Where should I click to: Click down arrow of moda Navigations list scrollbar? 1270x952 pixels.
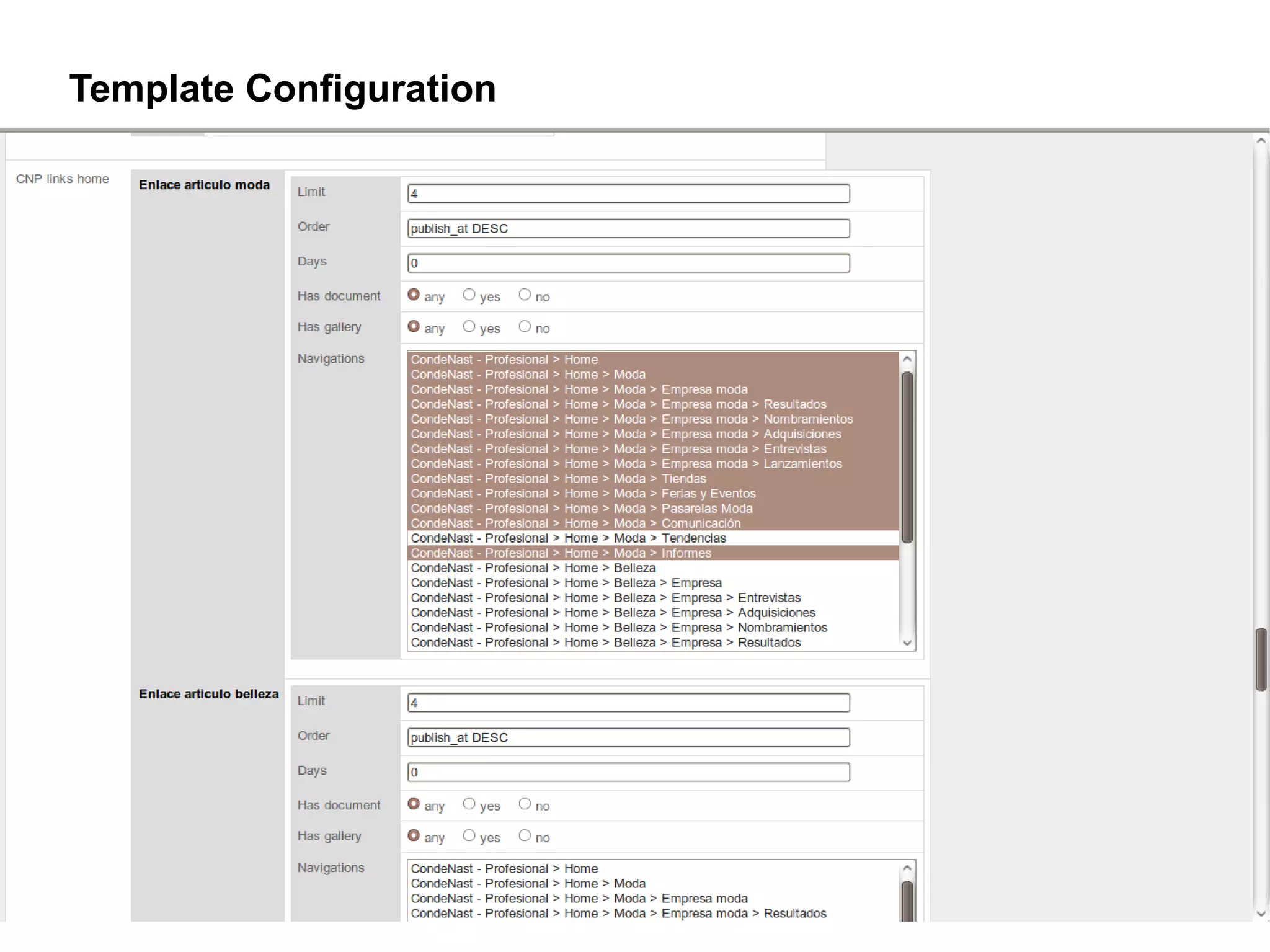click(907, 643)
